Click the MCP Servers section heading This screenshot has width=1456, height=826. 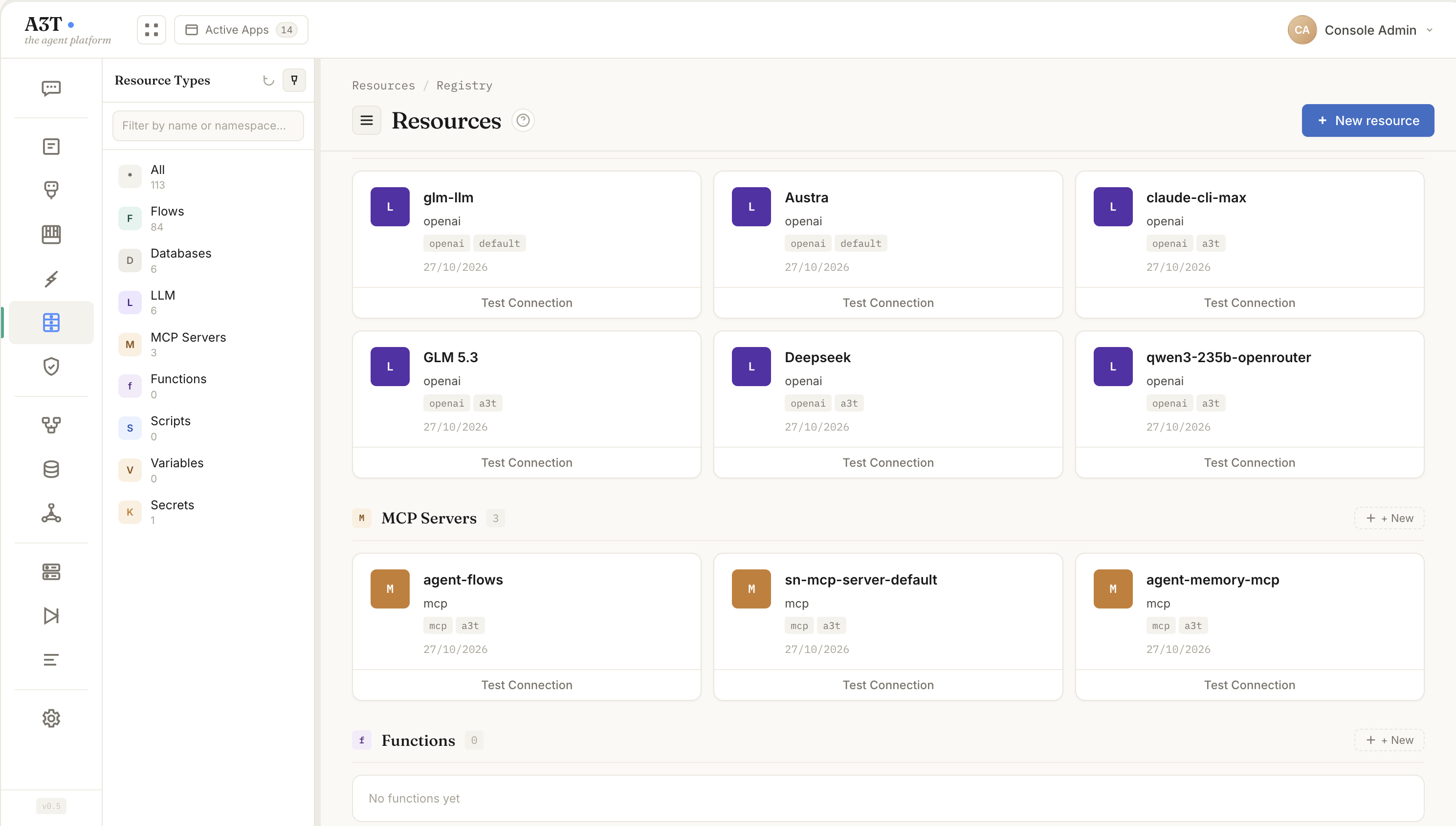point(429,518)
